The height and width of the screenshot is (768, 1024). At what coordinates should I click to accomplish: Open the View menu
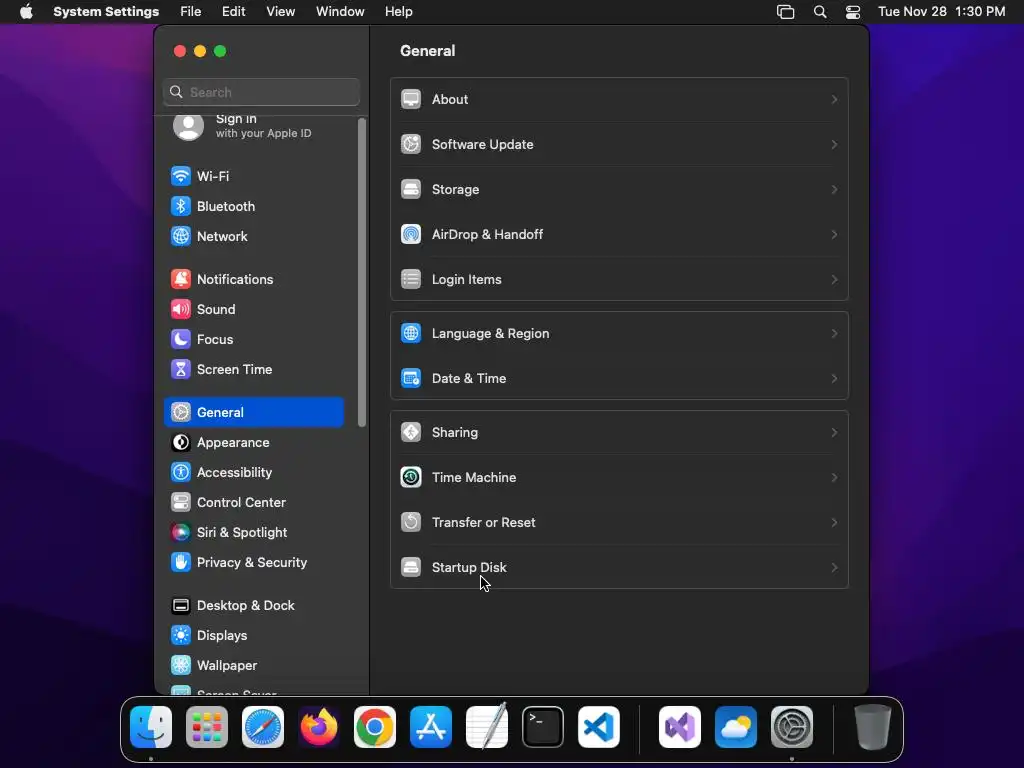pos(280,12)
